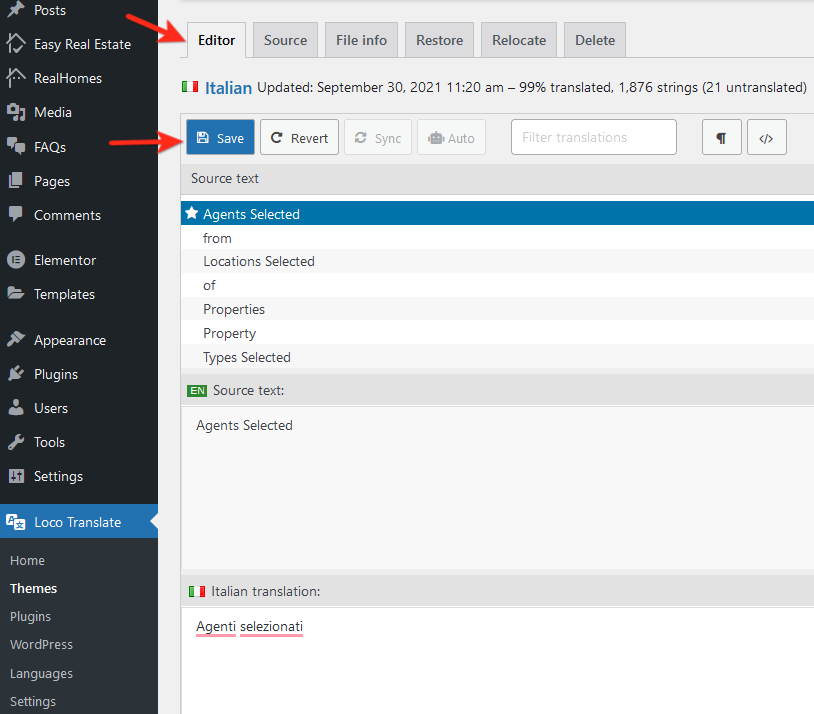Click the Source text column header
This screenshot has width=814, height=714.
tap(497, 179)
